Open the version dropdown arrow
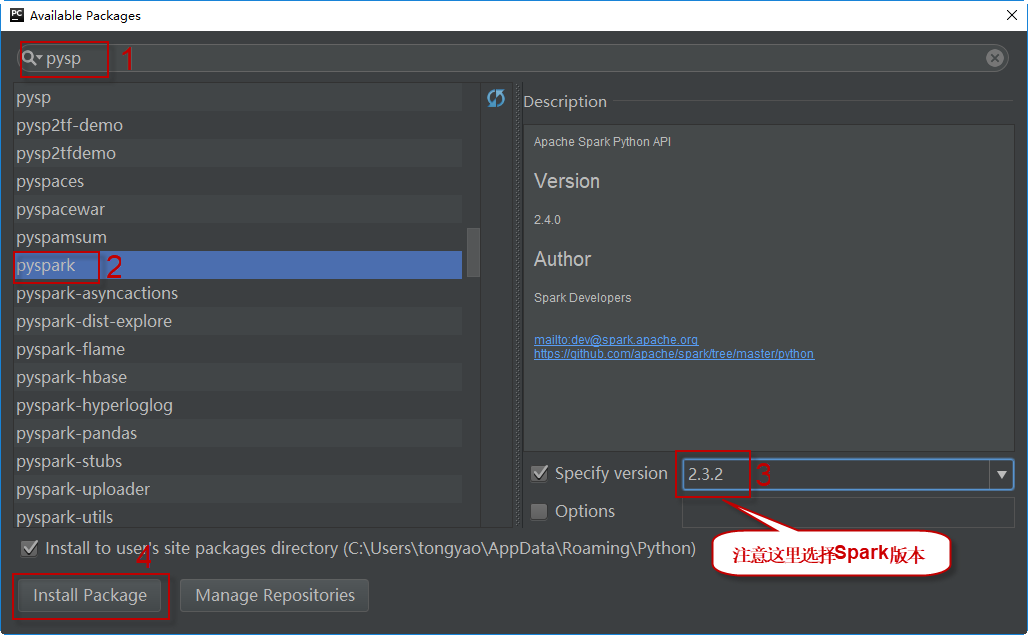This screenshot has height=635, width=1028. [1002, 474]
